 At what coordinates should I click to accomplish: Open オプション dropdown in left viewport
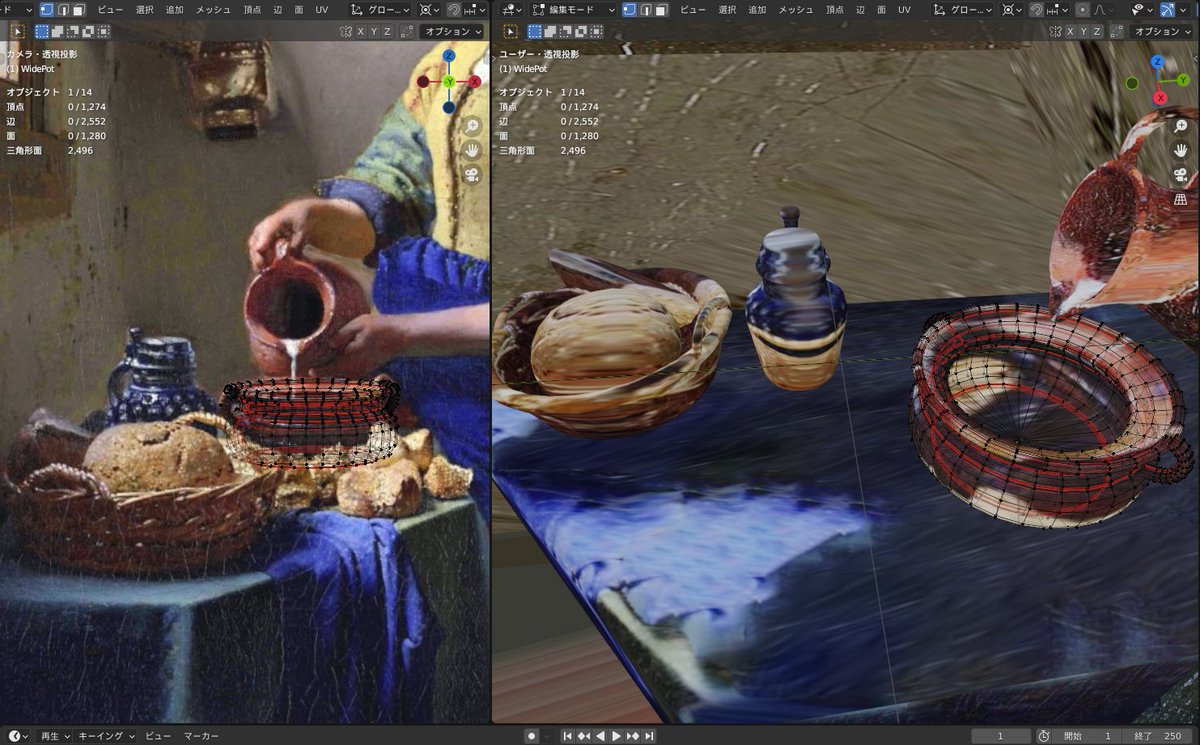click(451, 32)
